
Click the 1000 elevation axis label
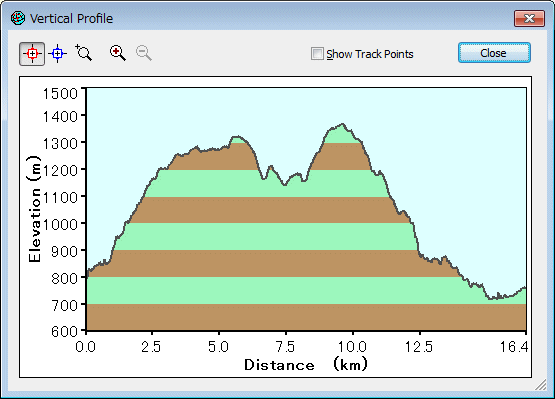(60, 224)
